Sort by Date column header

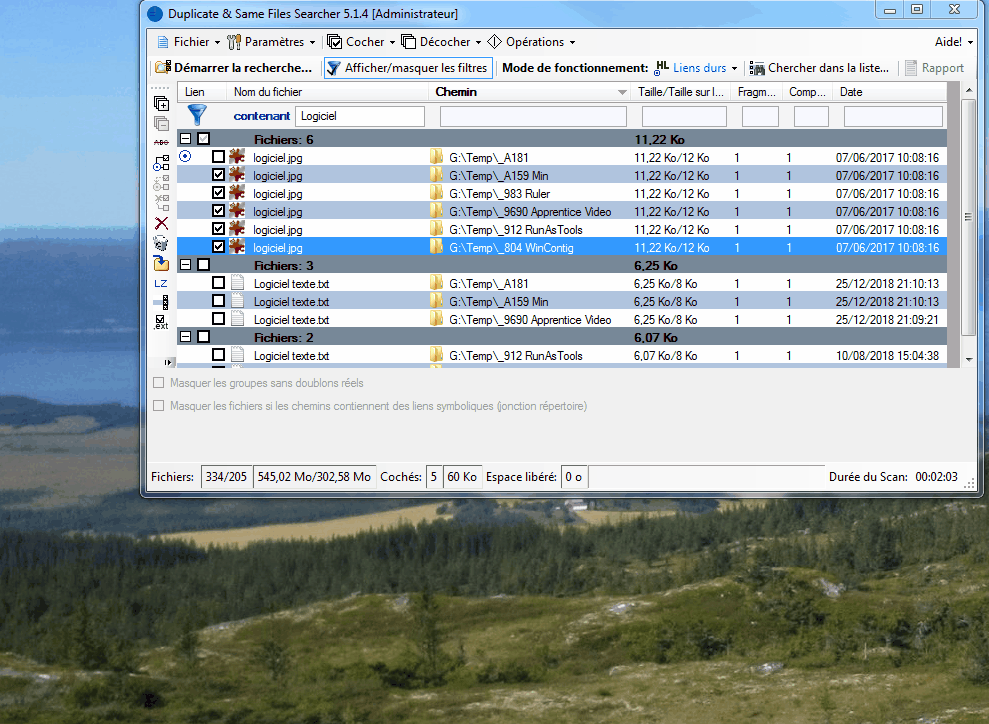(890, 92)
